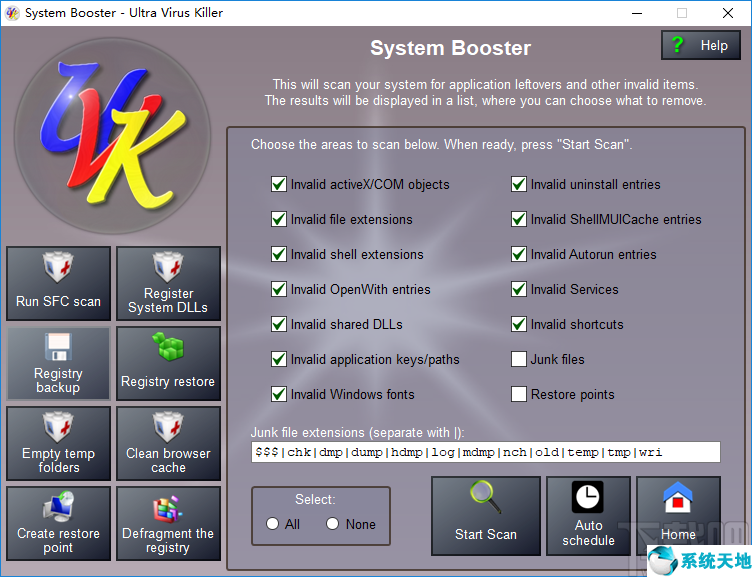Close the System Booster window
The height and width of the screenshot is (577, 752).
point(728,13)
